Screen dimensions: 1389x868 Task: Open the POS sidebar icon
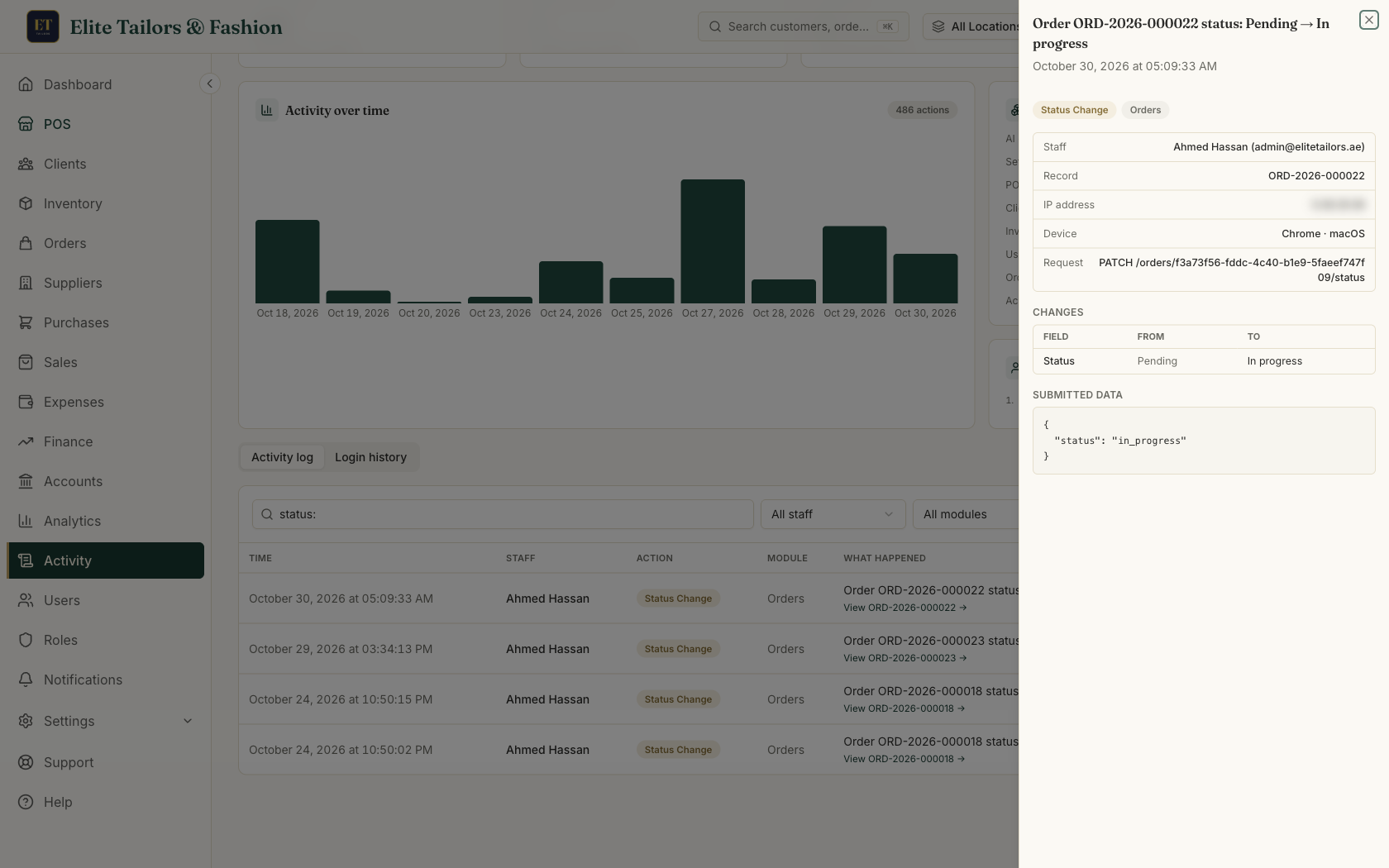pos(26,124)
